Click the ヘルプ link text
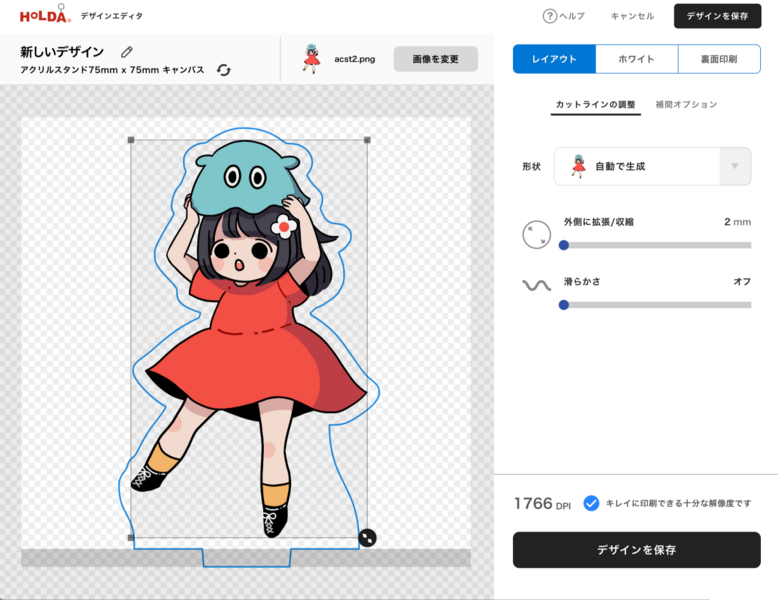 pos(572,16)
